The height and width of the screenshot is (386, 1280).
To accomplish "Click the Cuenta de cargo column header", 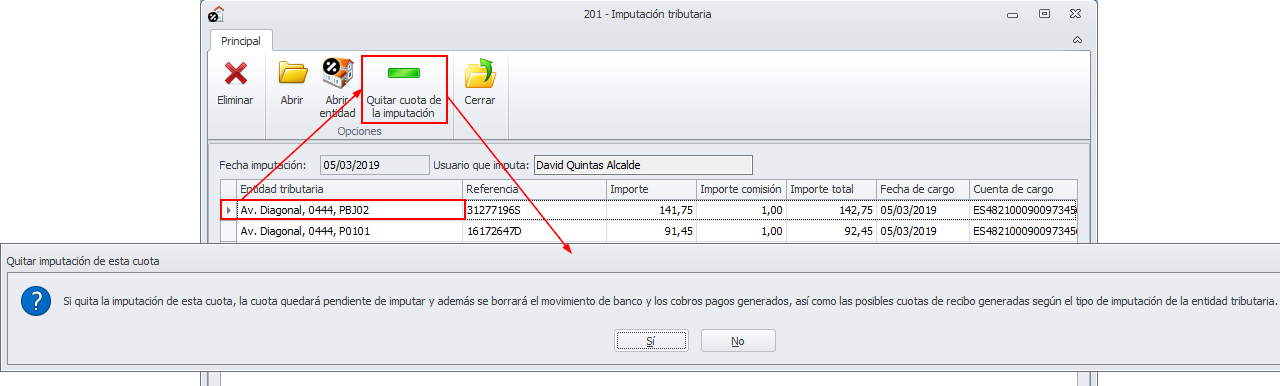I will [1023, 189].
